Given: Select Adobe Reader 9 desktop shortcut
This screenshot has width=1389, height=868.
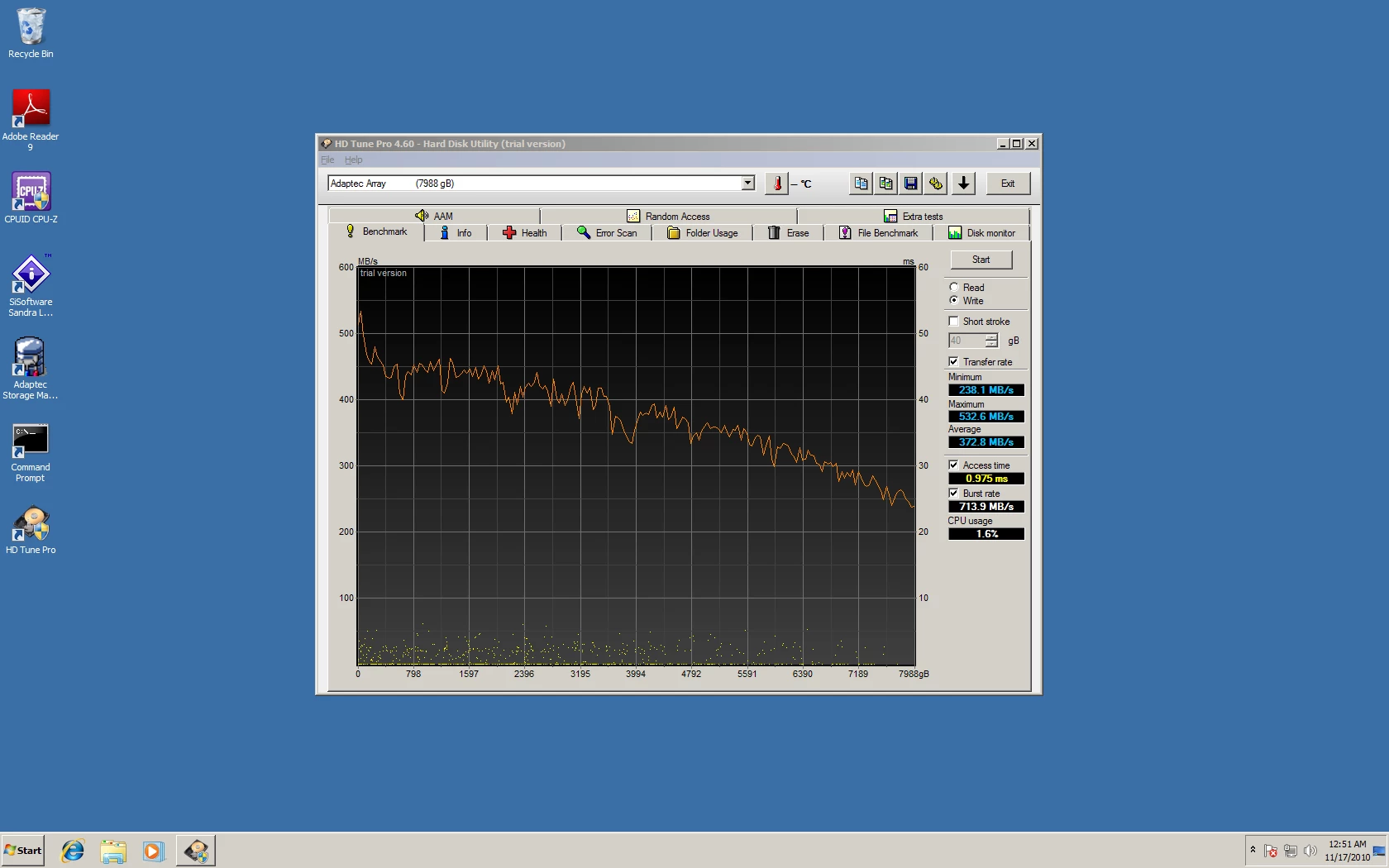Looking at the screenshot, I should (x=31, y=120).
